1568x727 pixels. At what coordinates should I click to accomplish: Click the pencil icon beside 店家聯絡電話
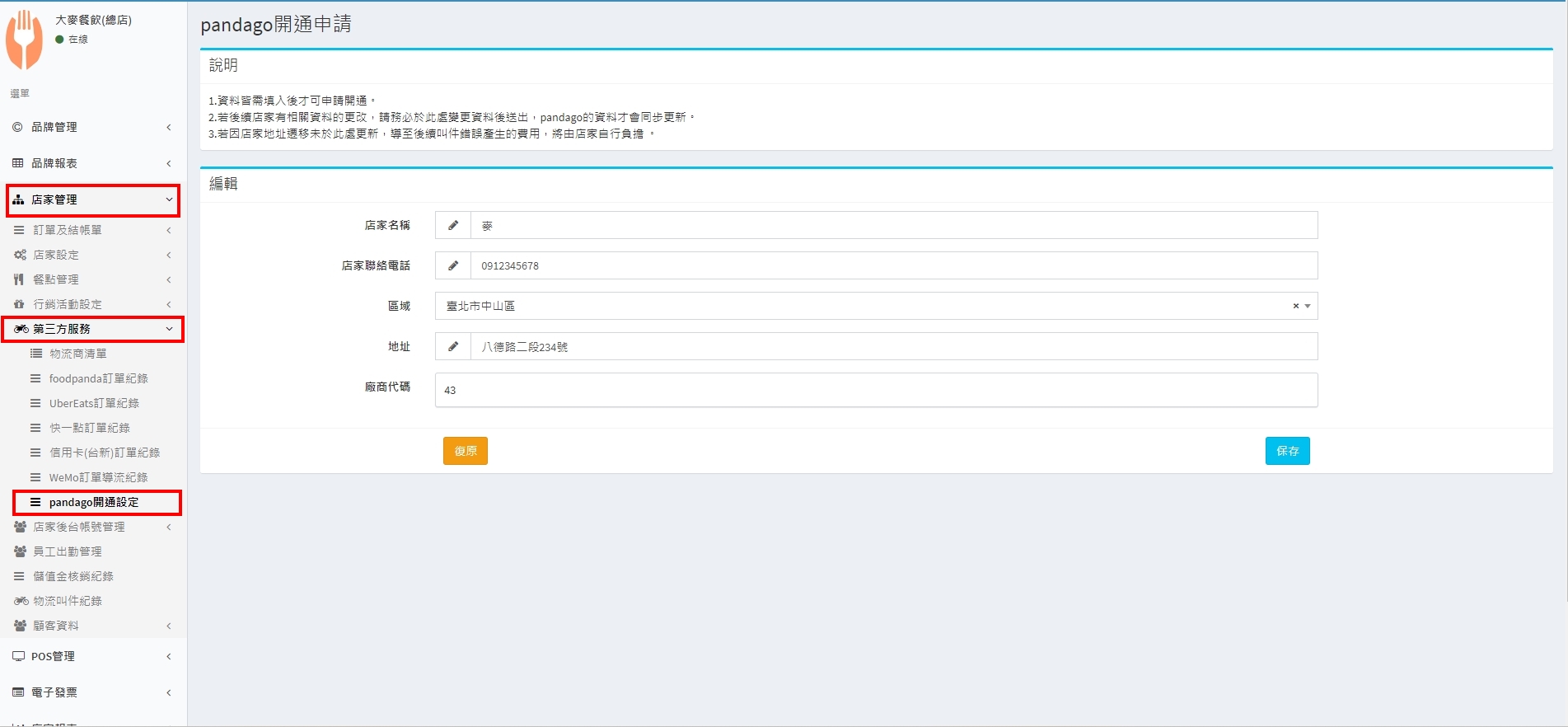point(453,265)
